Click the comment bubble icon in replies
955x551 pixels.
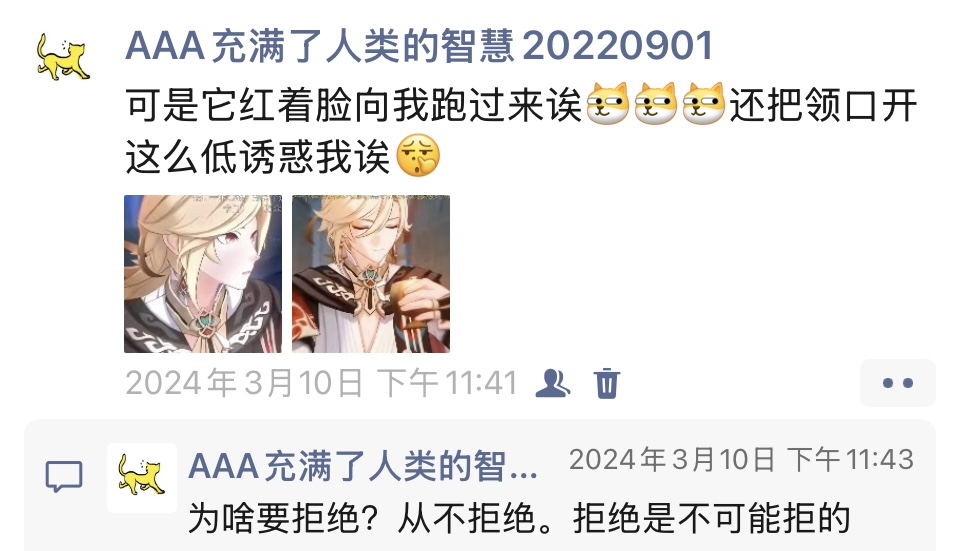[64, 476]
